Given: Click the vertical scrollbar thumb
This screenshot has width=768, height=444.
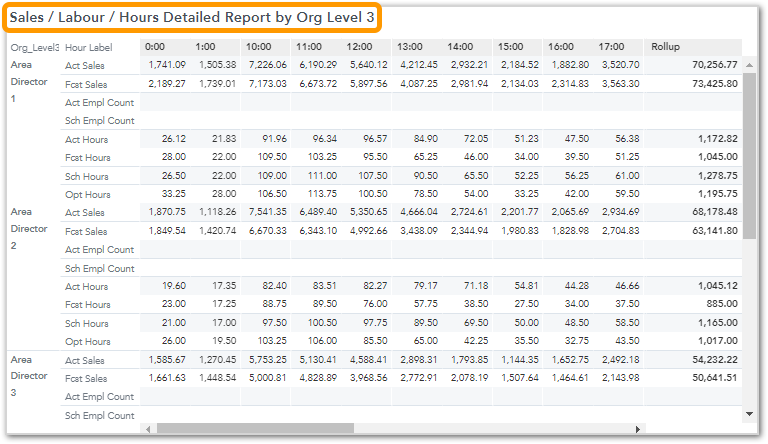Looking at the screenshot, I should tap(749, 155).
